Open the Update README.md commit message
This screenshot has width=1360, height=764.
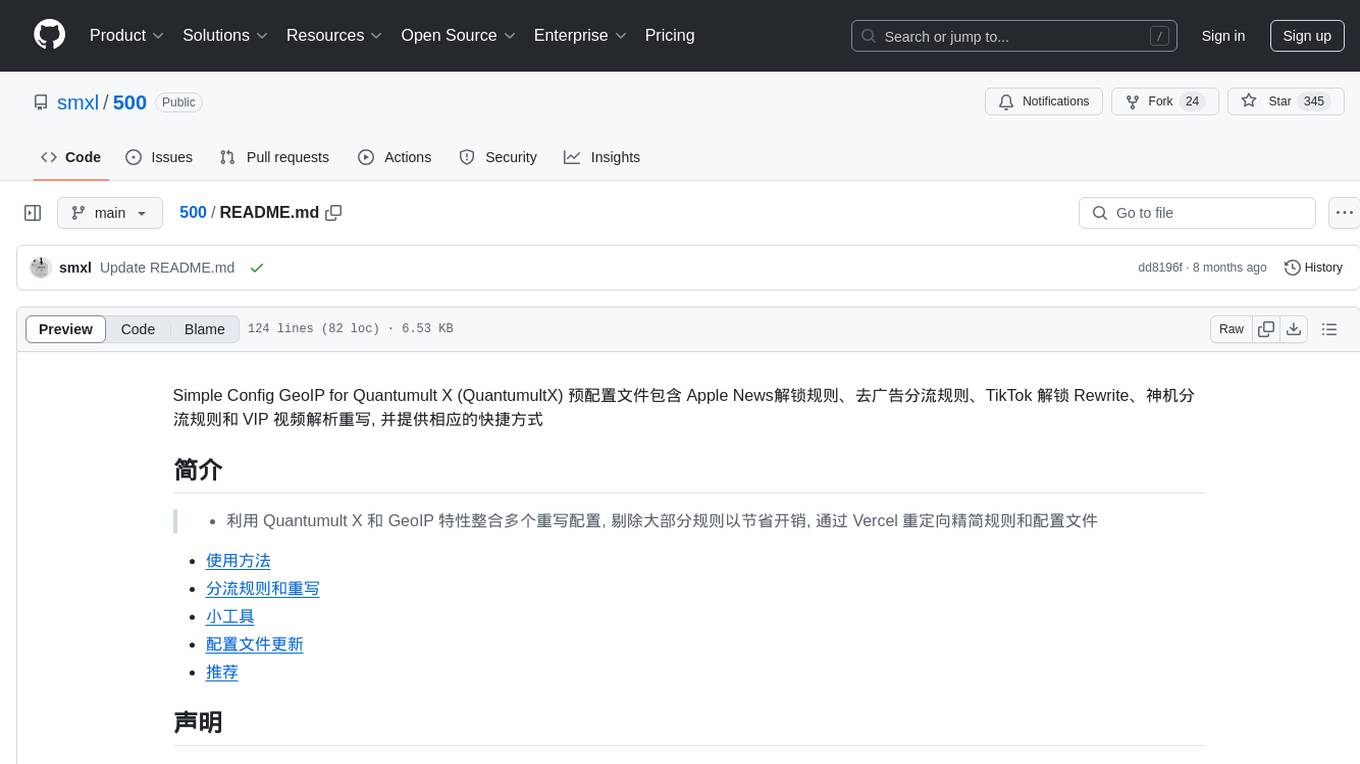pyautogui.click(x=167, y=268)
